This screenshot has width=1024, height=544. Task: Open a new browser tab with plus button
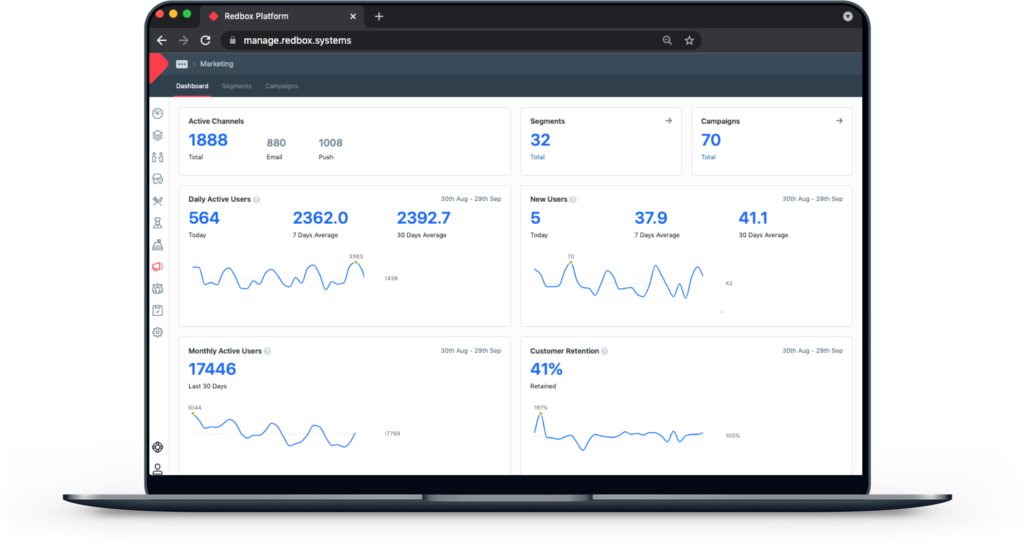click(378, 16)
